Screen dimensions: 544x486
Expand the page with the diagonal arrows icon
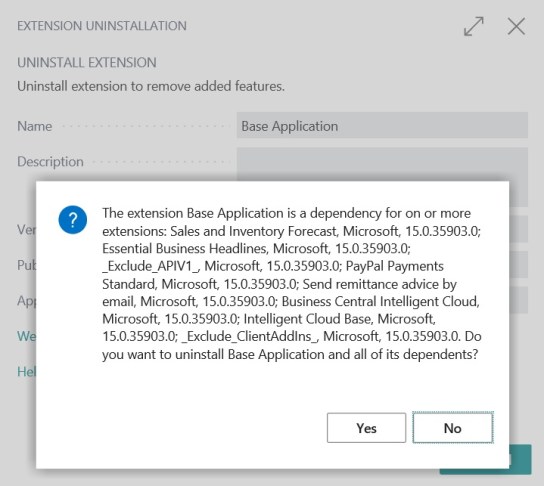(474, 26)
